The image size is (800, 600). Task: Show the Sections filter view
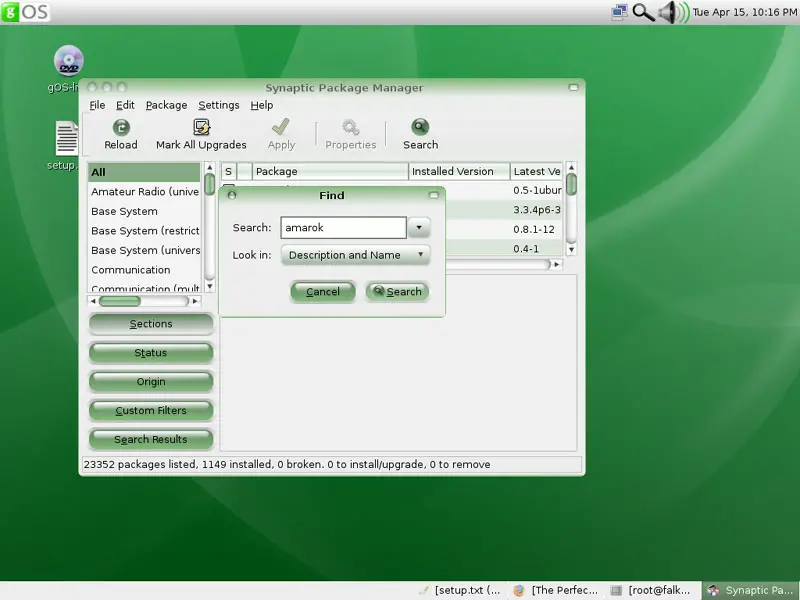pyautogui.click(x=151, y=324)
